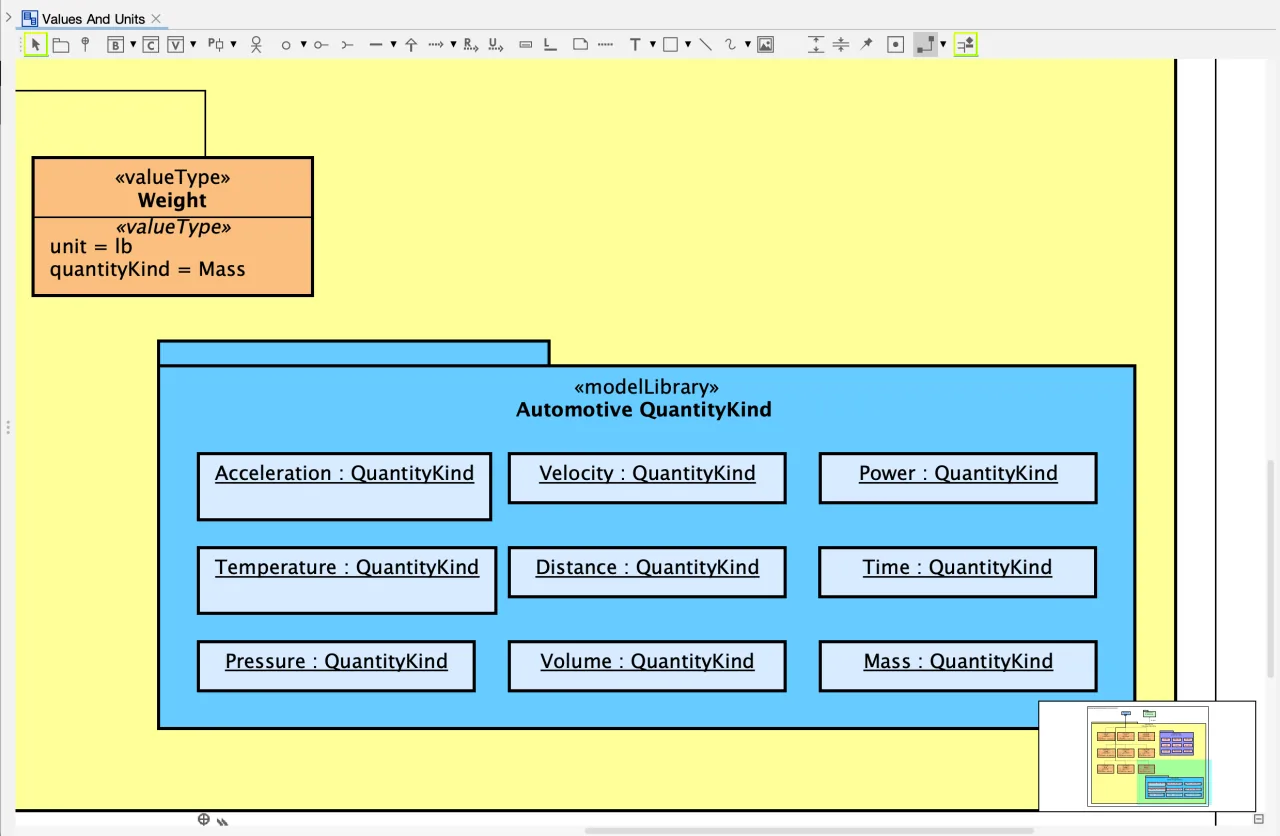Select the Power : QuantityKind instance
The height and width of the screenshot is (836, 1280).
point(958,478)
